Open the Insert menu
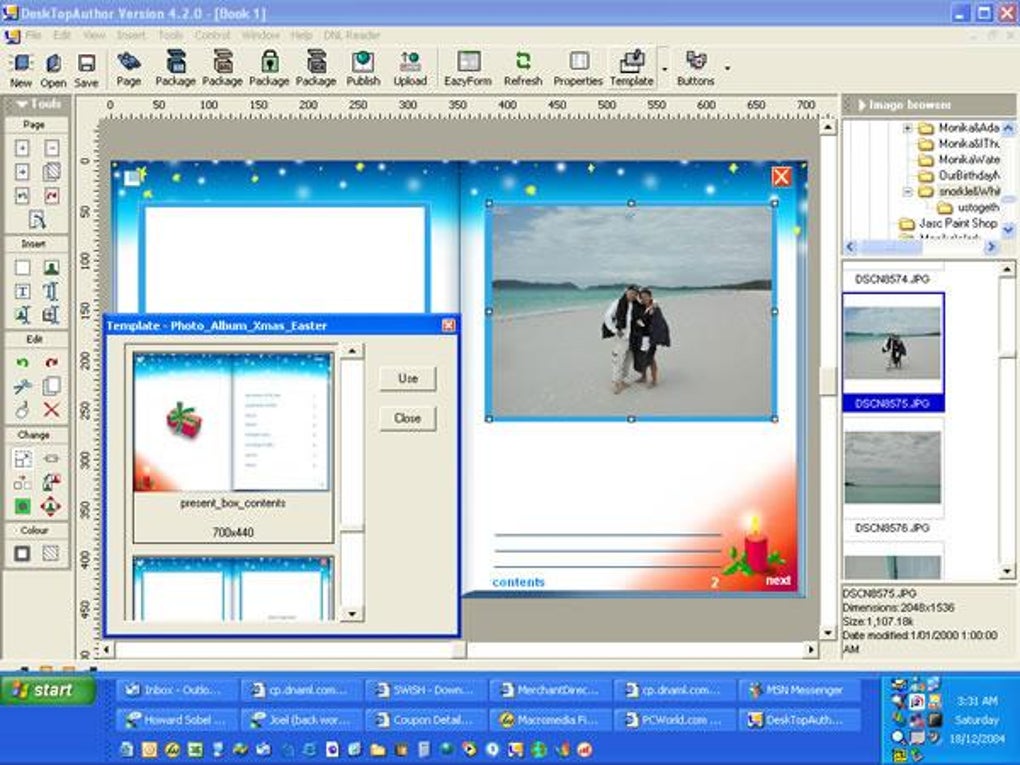This screenshot has width=1020, height=765. 131,35
